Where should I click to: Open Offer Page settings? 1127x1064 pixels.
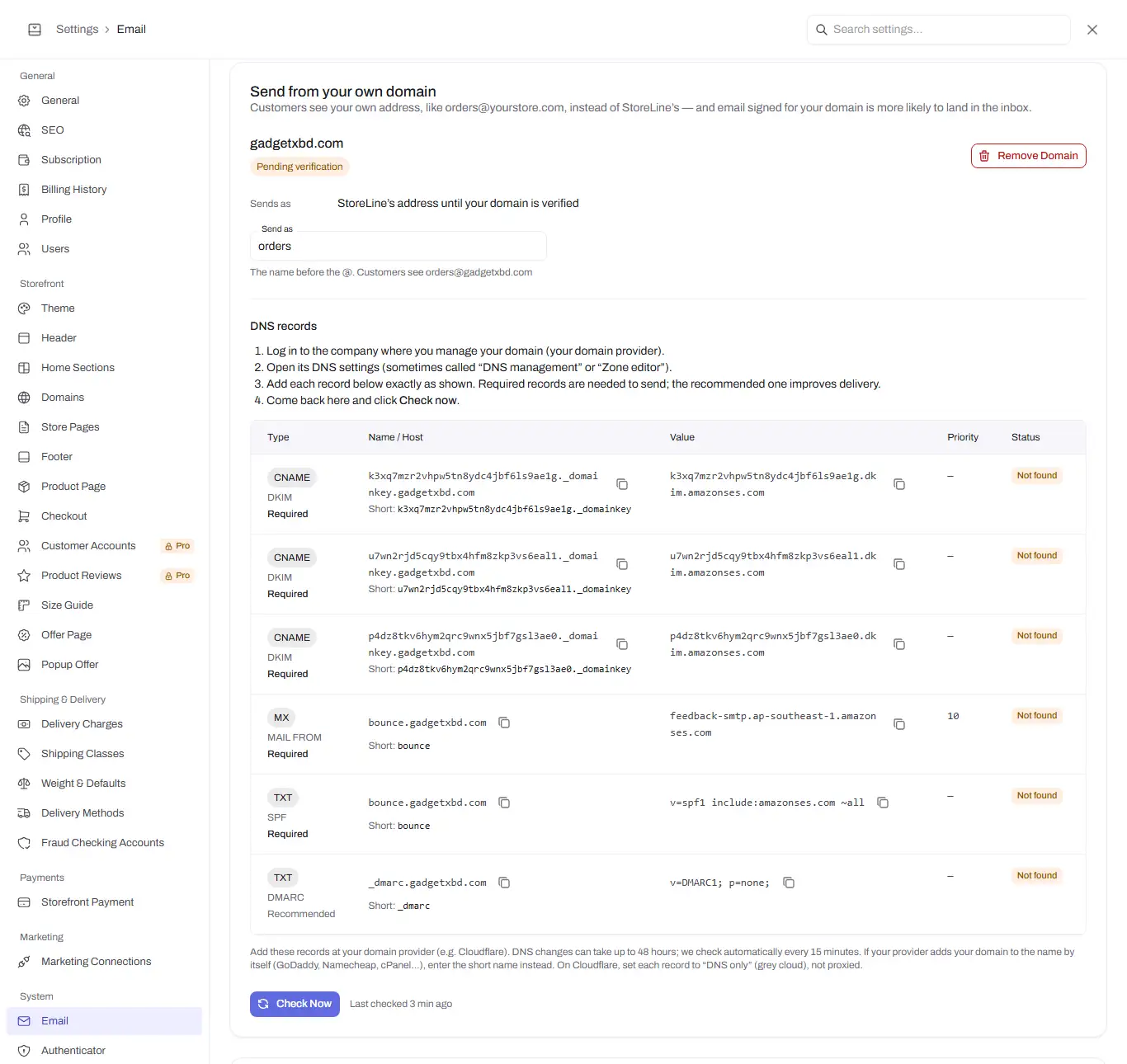click(x=104, y=635)
